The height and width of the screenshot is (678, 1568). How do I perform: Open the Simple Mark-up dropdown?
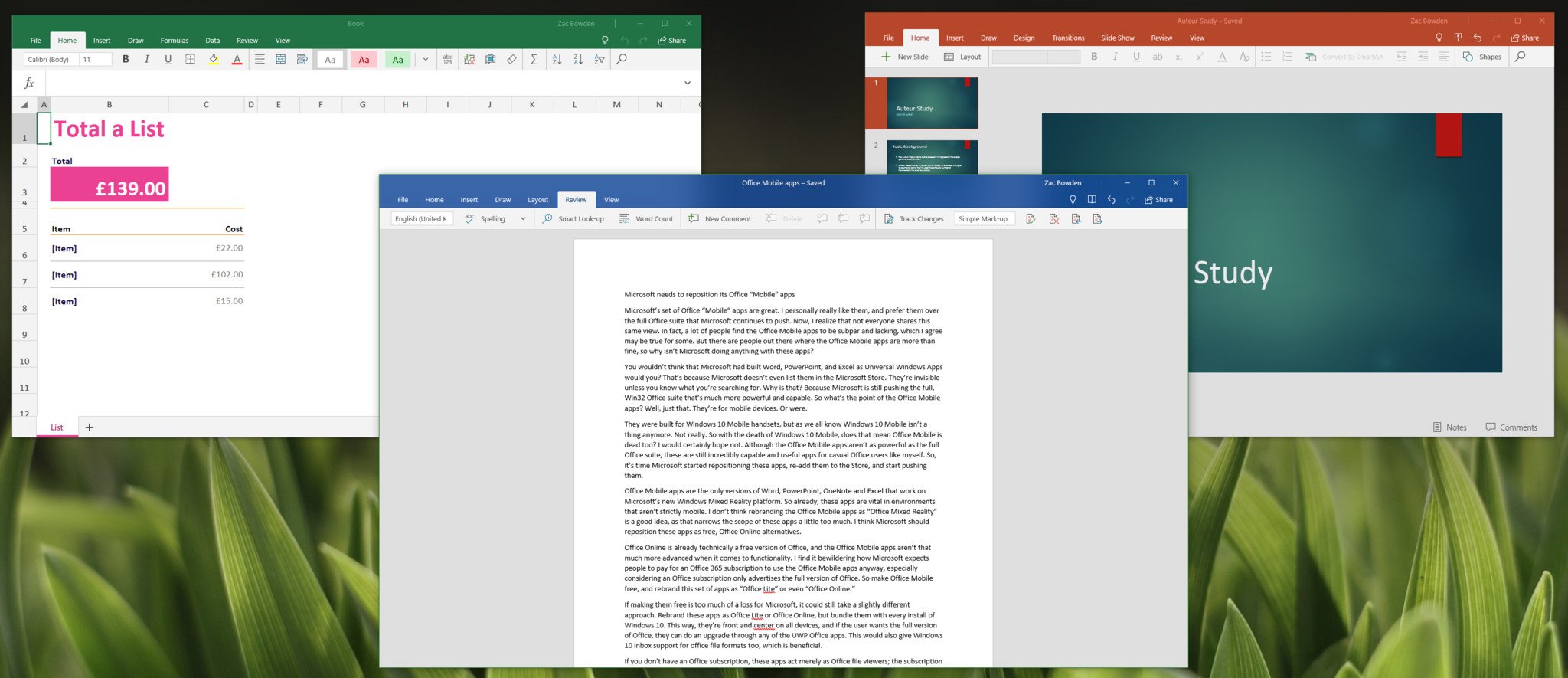(x=984, y=219)
